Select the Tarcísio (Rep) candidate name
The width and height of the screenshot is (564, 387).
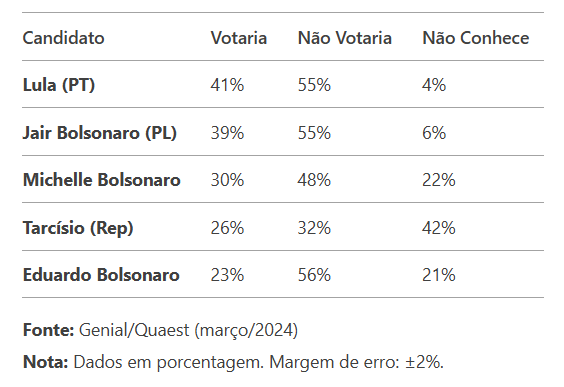[x=78, y=228]
